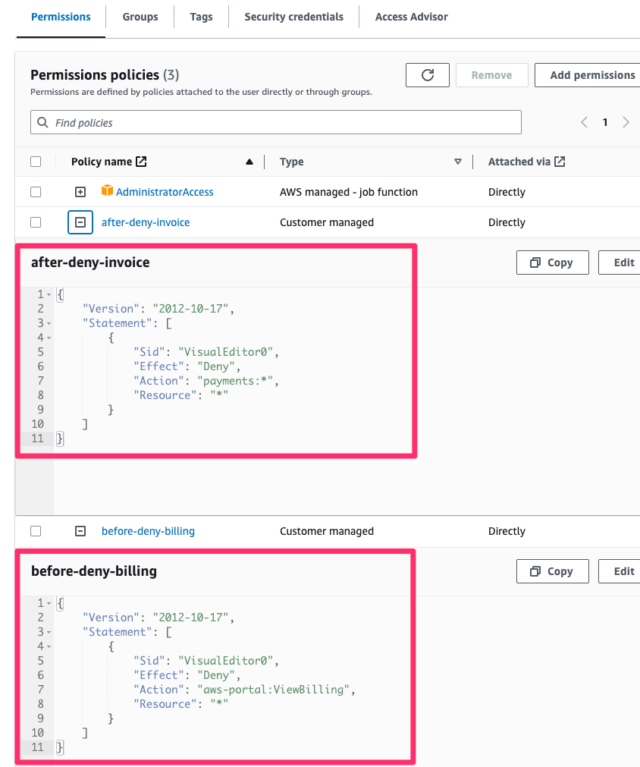Open the Access Advisor tab
This screenshot has width=640, height=767.
pos(411,17)
